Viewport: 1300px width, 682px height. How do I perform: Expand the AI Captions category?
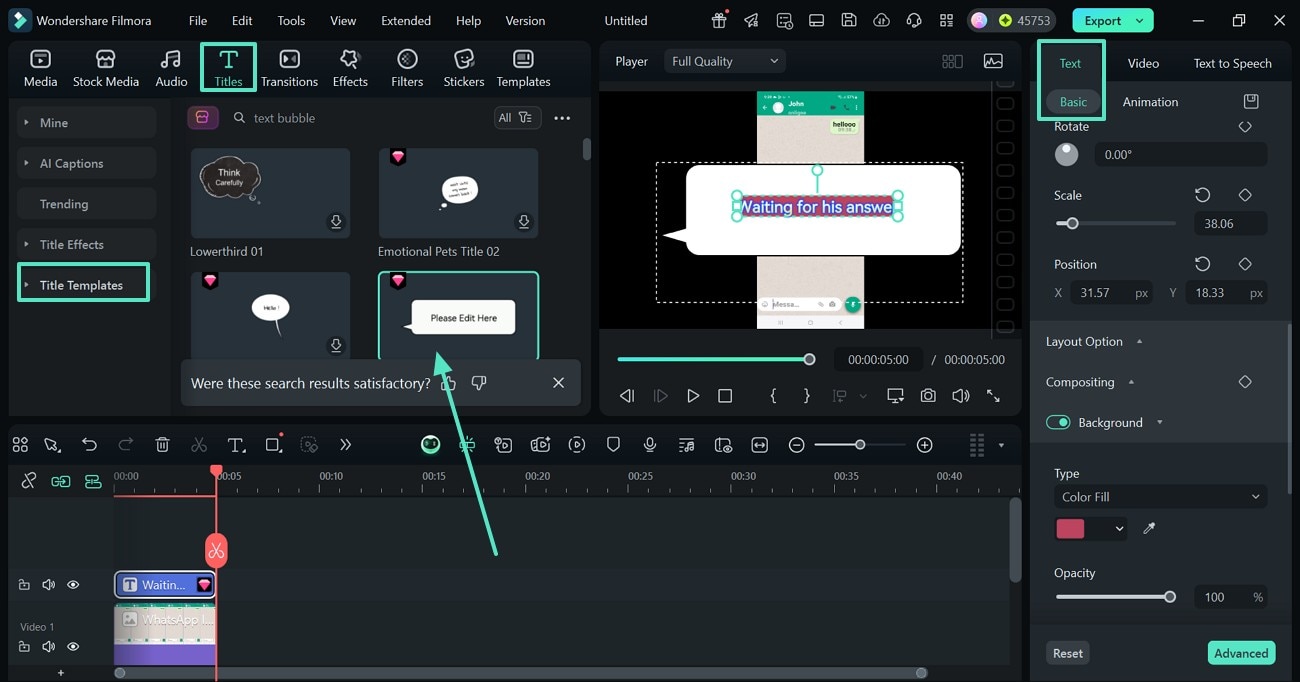pos(86,163)
